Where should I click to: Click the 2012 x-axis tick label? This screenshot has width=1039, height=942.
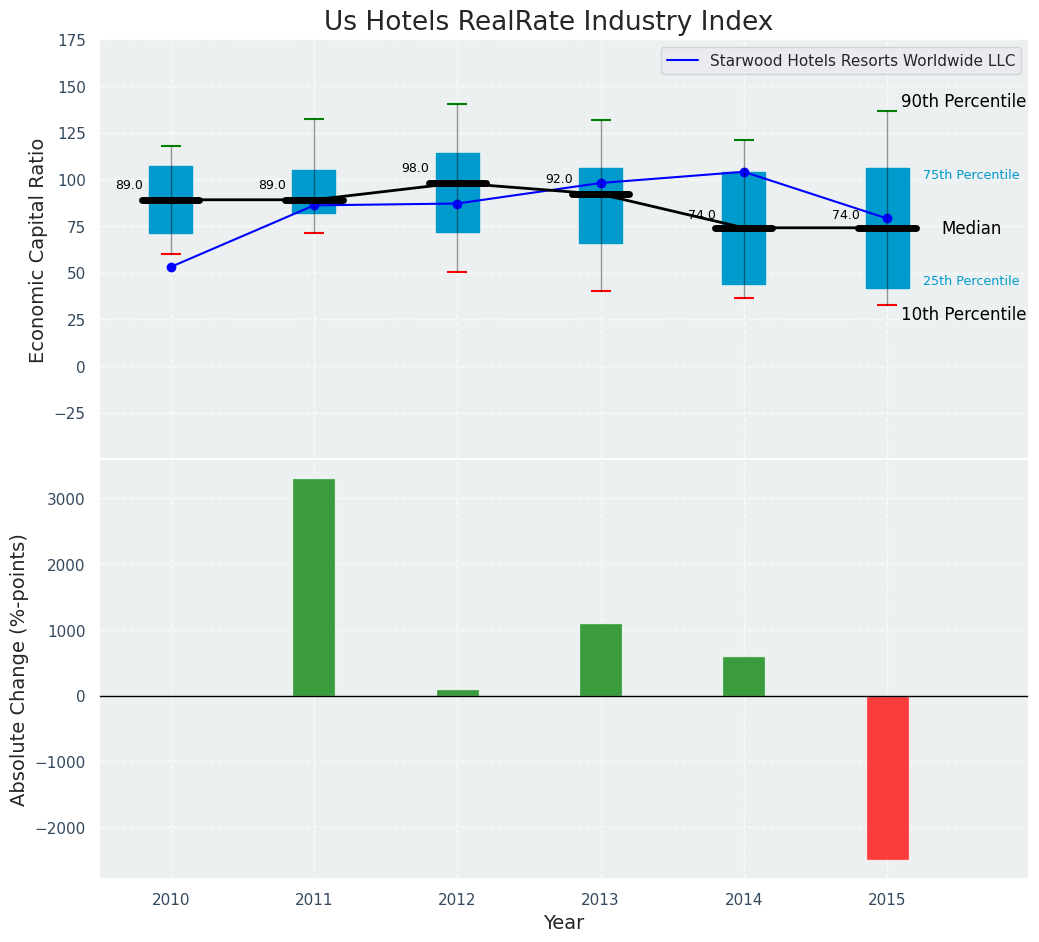(457, 899)
